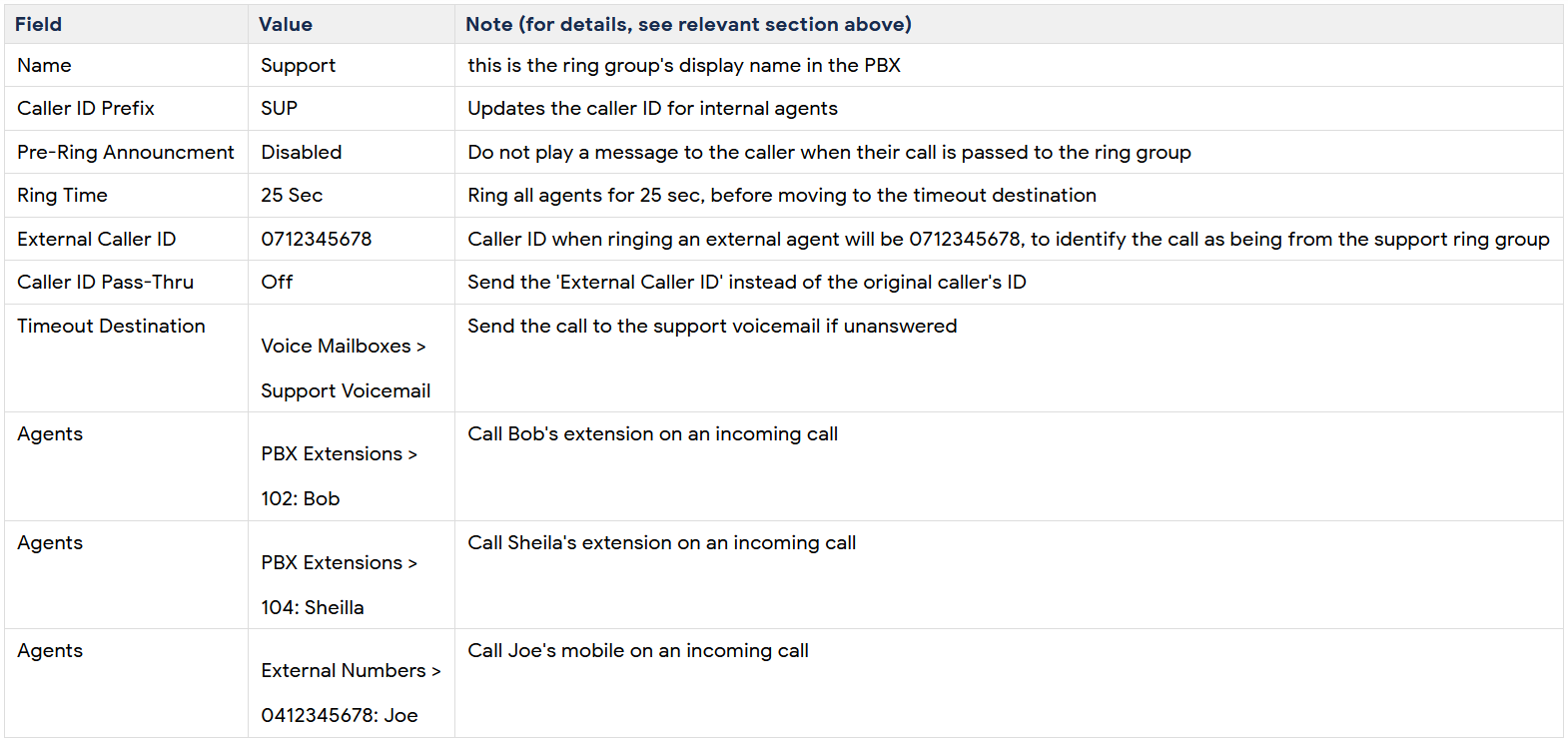Select the 102: Bob extension entry

click(301, 498)
